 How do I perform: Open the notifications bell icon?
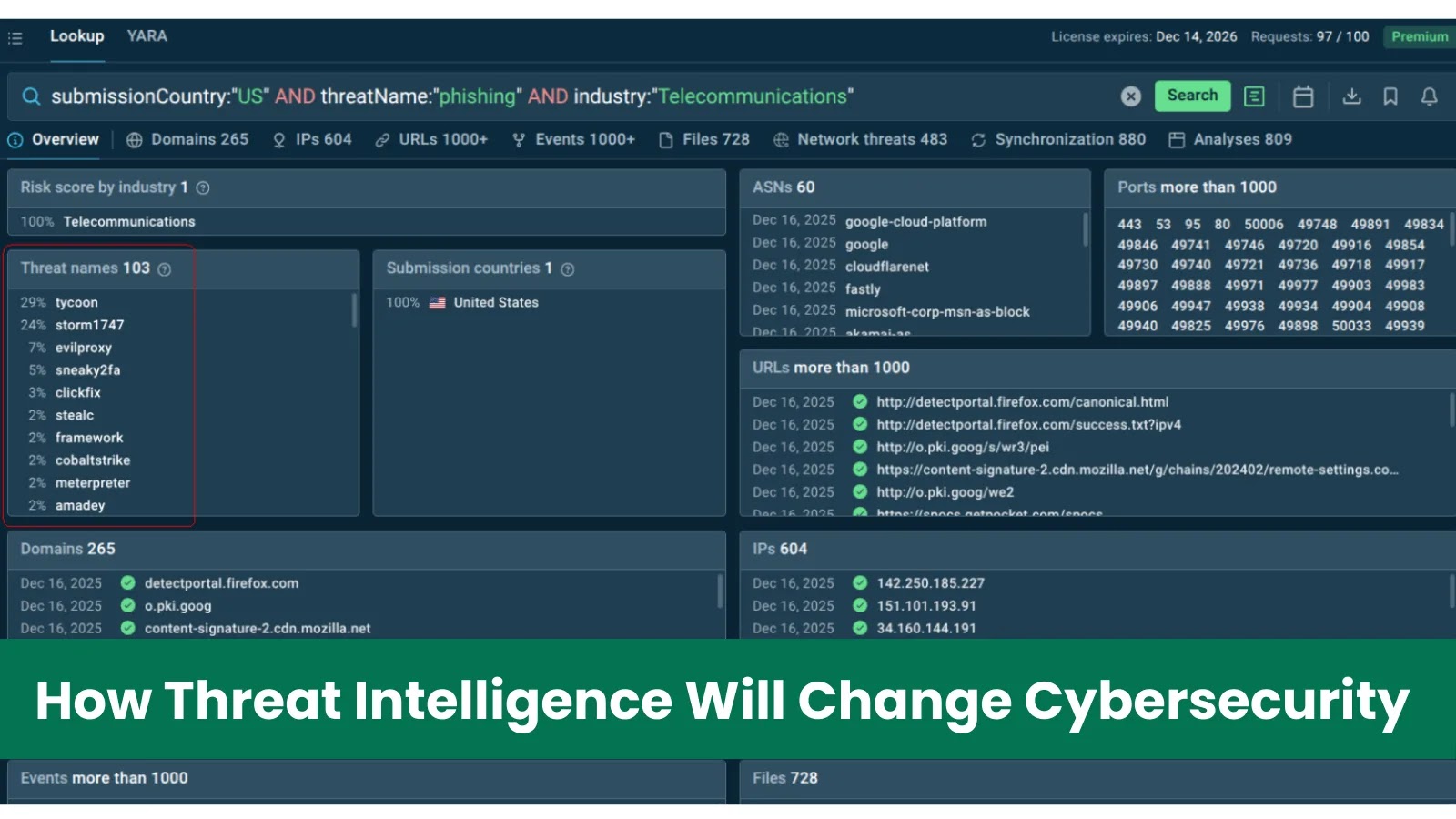(x=1429, y=96)
